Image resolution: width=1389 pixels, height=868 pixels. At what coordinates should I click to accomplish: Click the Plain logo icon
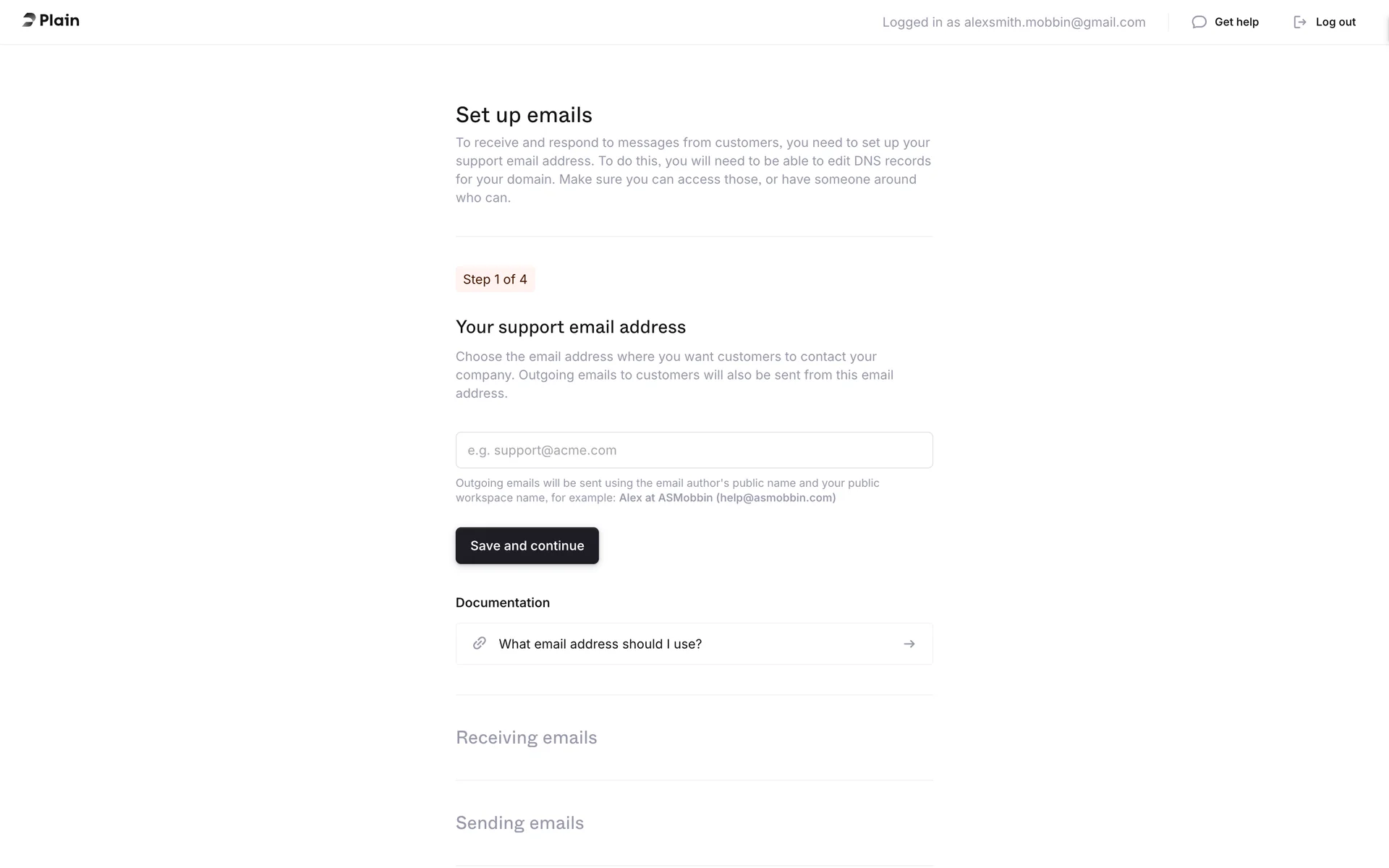(29, 20)
